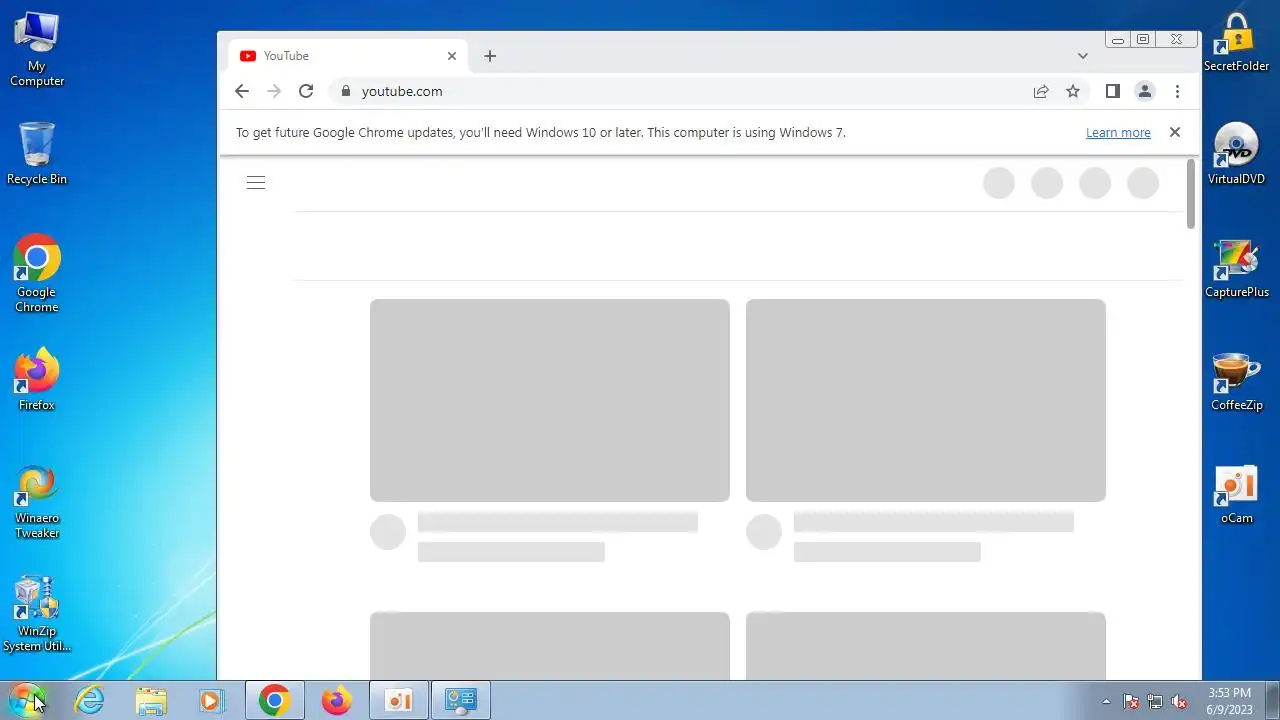This screenshot has height=720, width=1280.
Task: Bookmark this tab with the star icon
Action: point(1073,91)
